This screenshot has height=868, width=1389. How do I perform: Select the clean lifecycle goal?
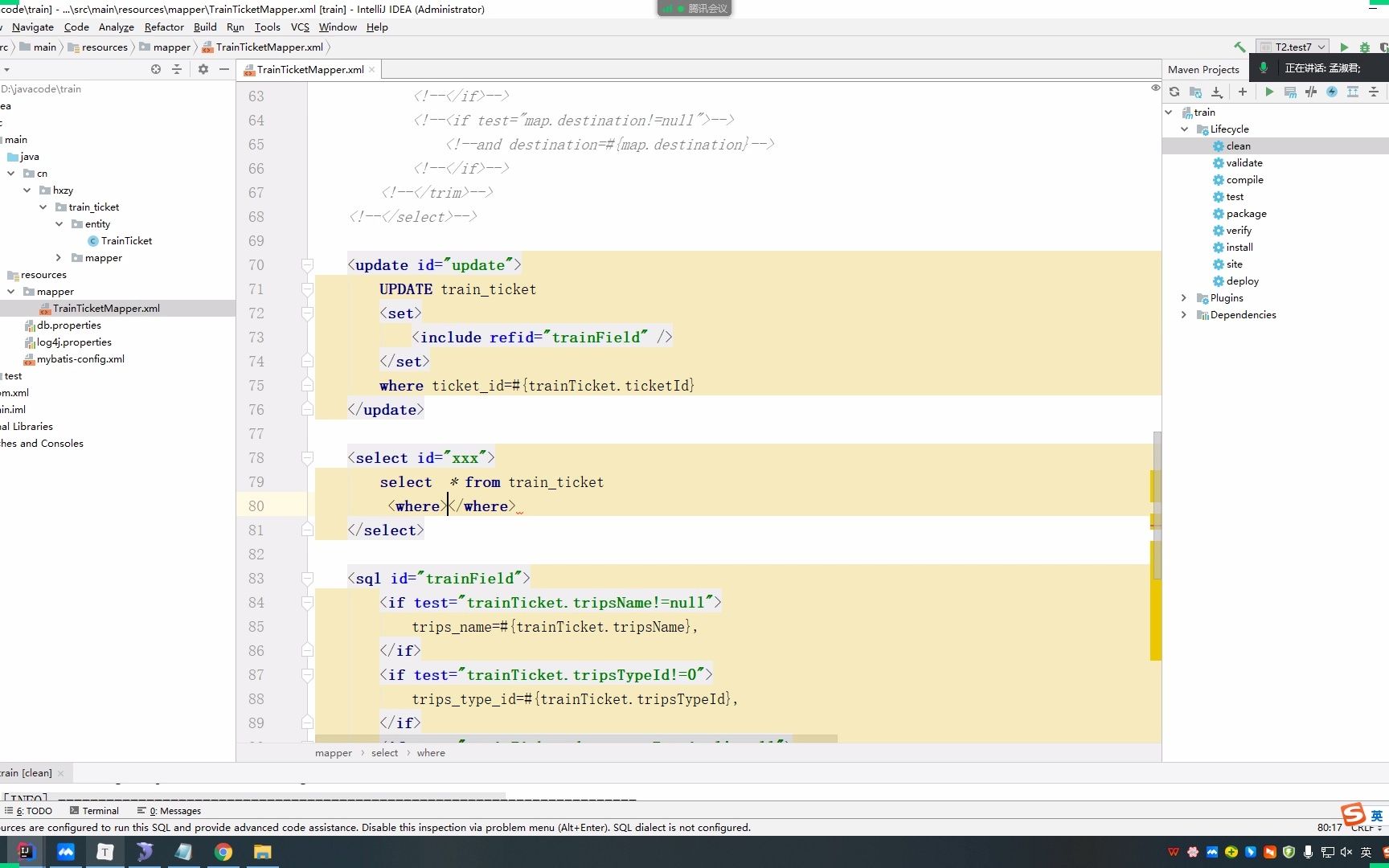point(1238,146)
